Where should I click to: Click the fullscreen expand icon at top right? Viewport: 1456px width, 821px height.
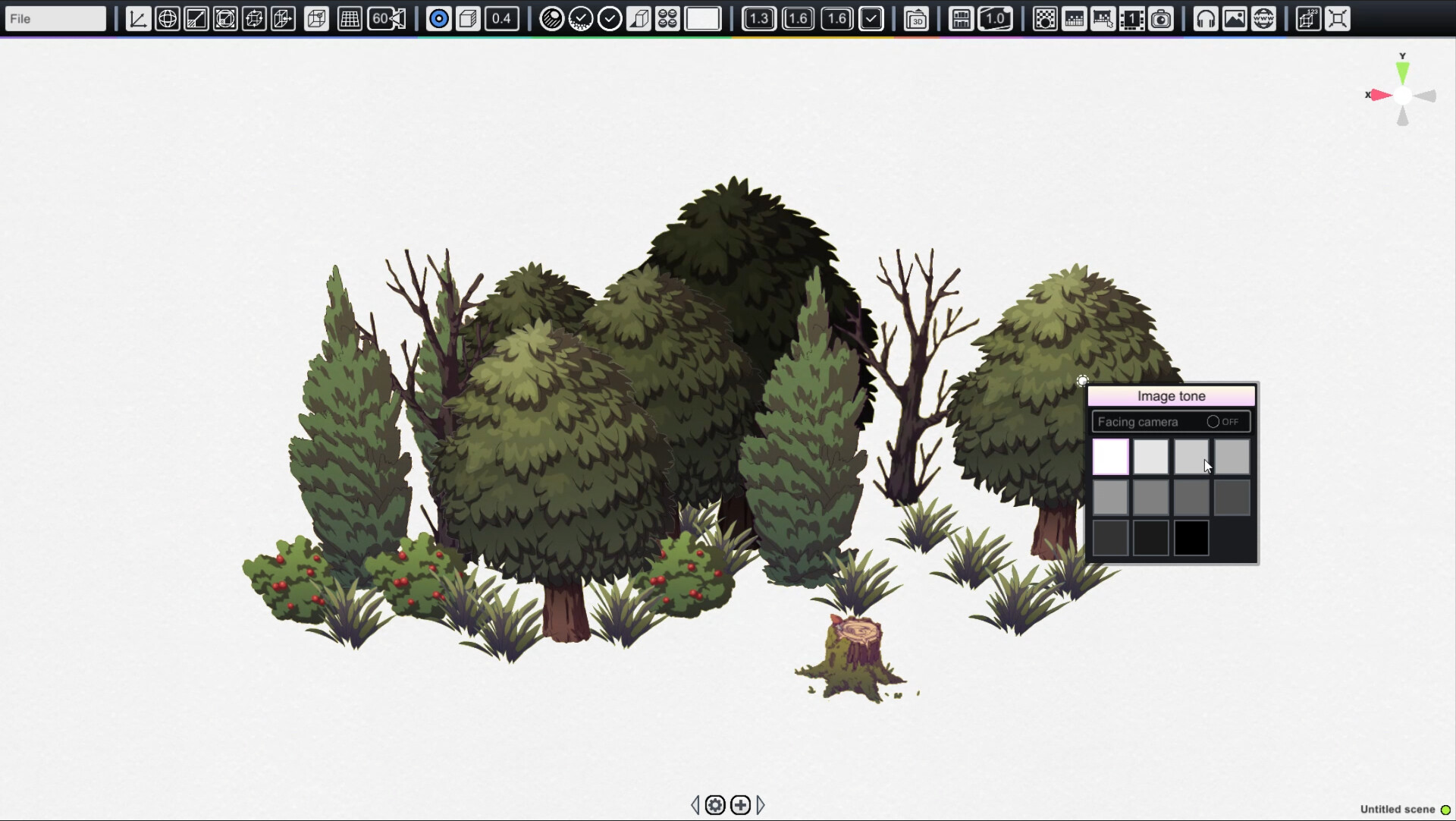[x=1338, y=19]
